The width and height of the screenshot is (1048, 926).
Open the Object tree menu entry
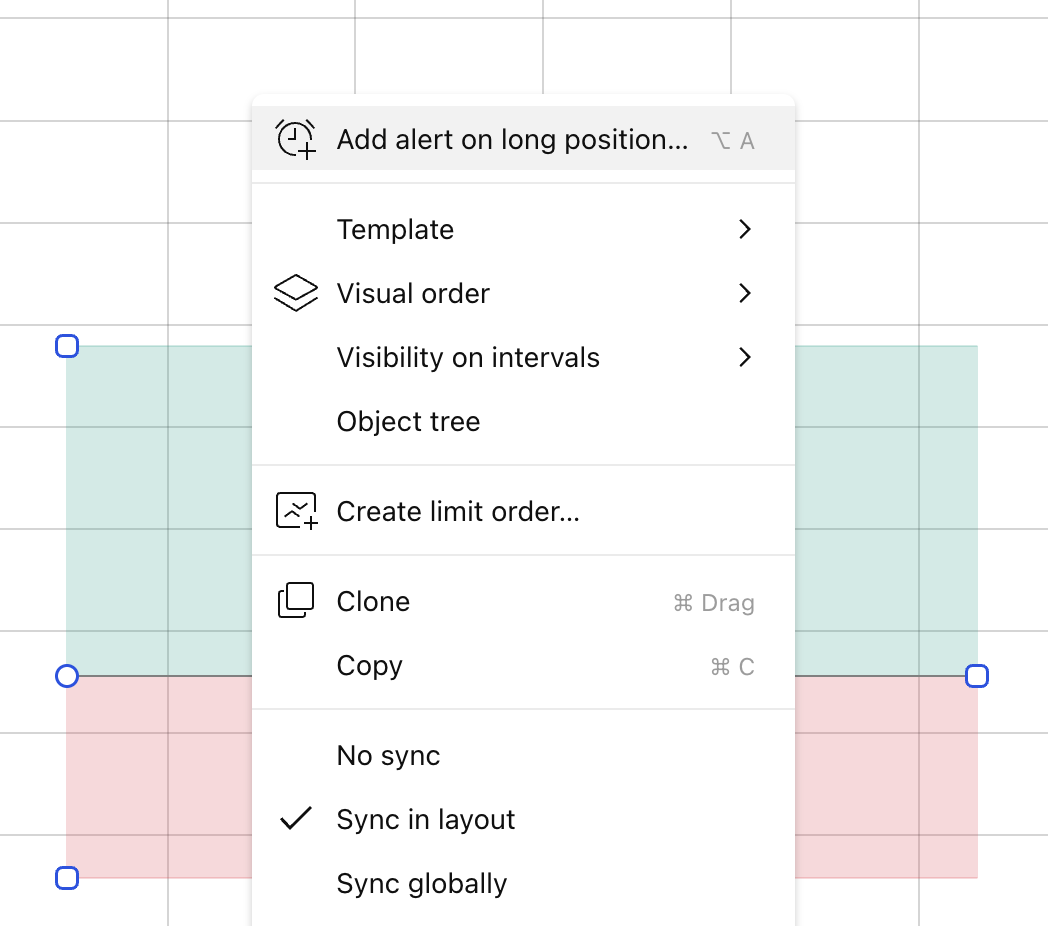523,421
